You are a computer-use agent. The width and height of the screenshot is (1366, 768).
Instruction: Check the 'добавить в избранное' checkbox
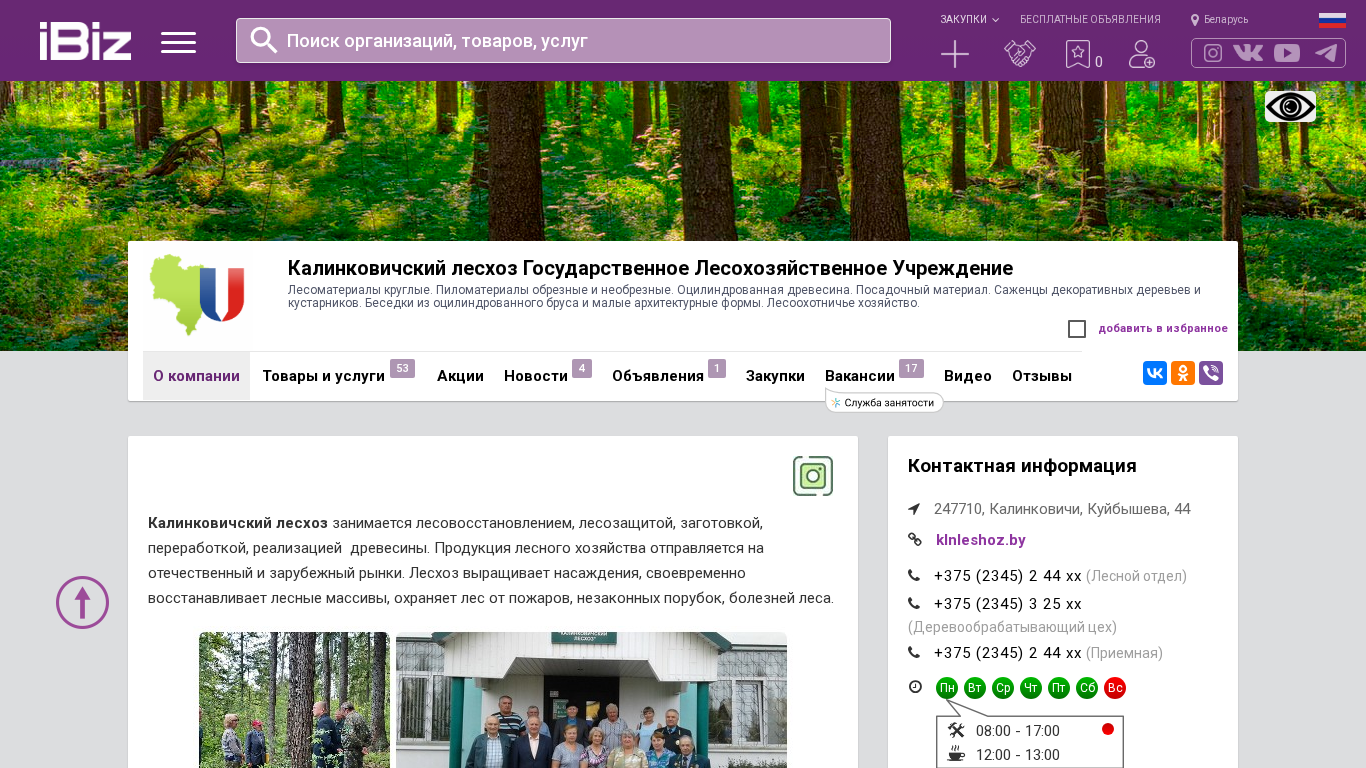tap(1077, 329)
